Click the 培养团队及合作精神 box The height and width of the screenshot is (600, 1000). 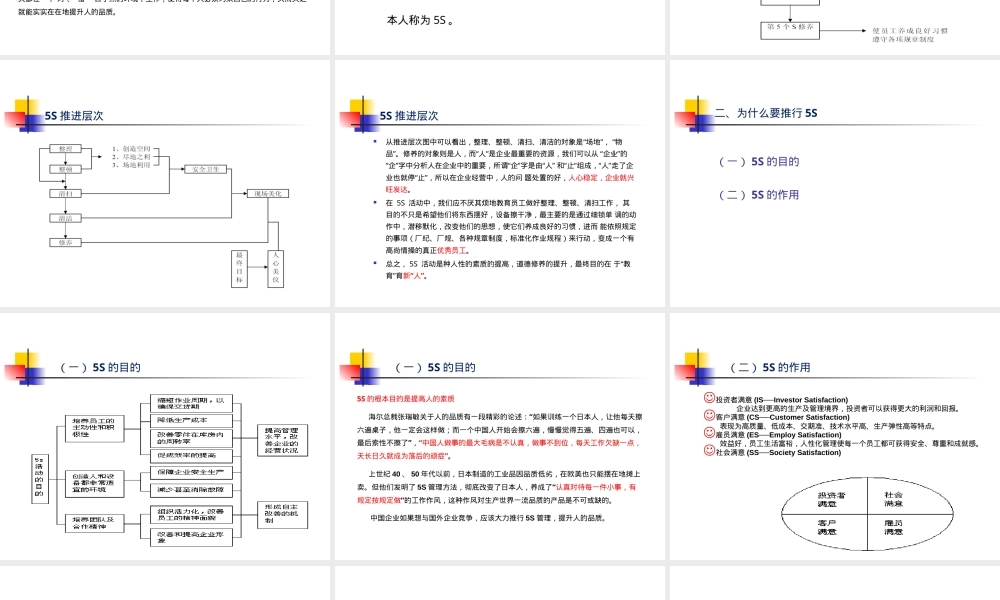click(94, 523)
